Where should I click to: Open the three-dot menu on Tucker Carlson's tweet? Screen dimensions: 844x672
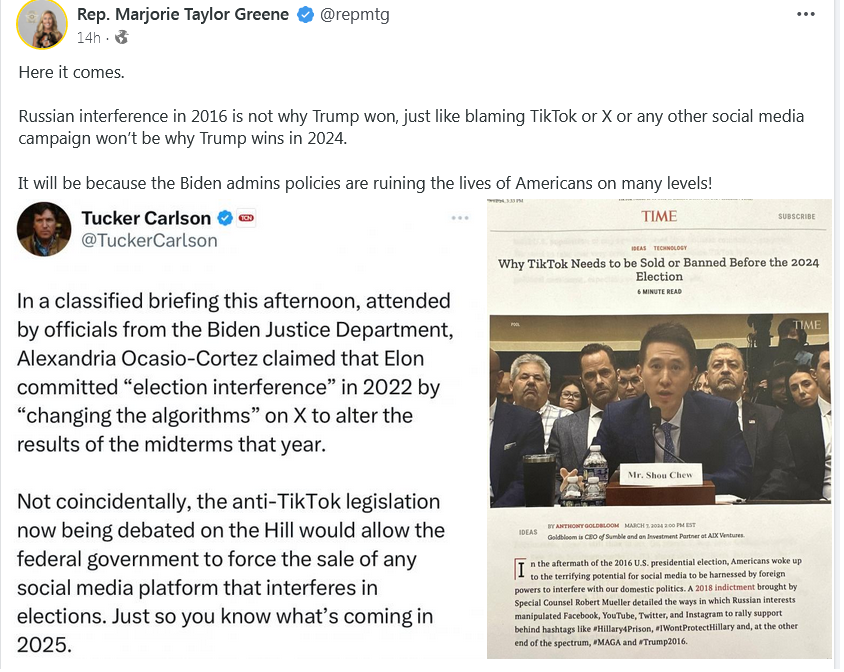[x=460, y=218]
